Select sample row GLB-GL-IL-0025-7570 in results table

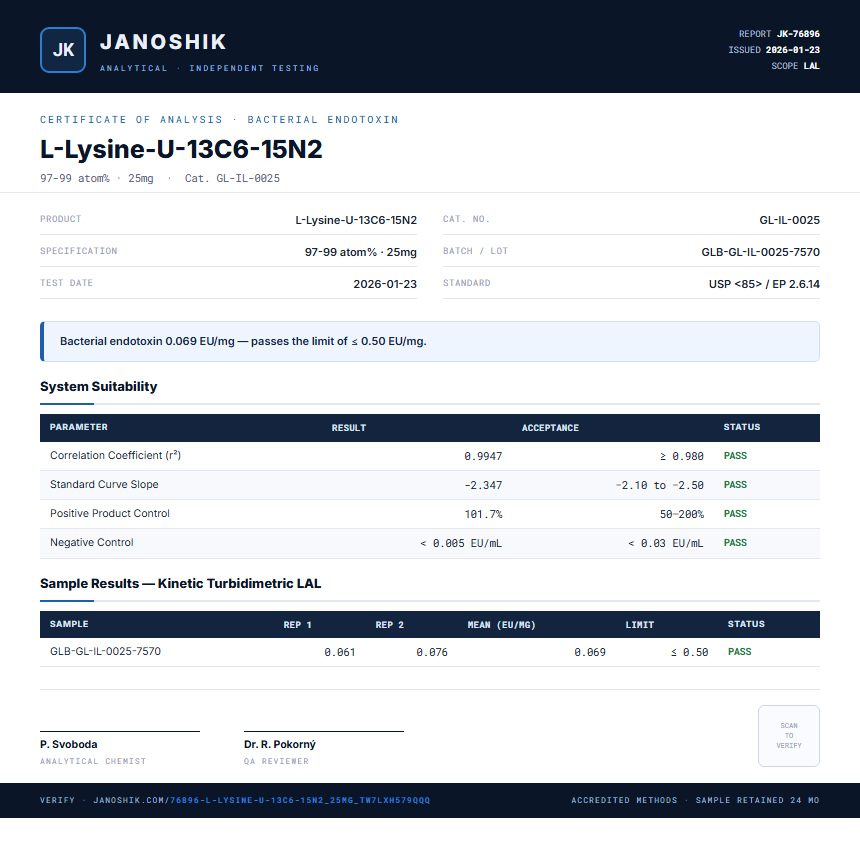click(430, 652)
